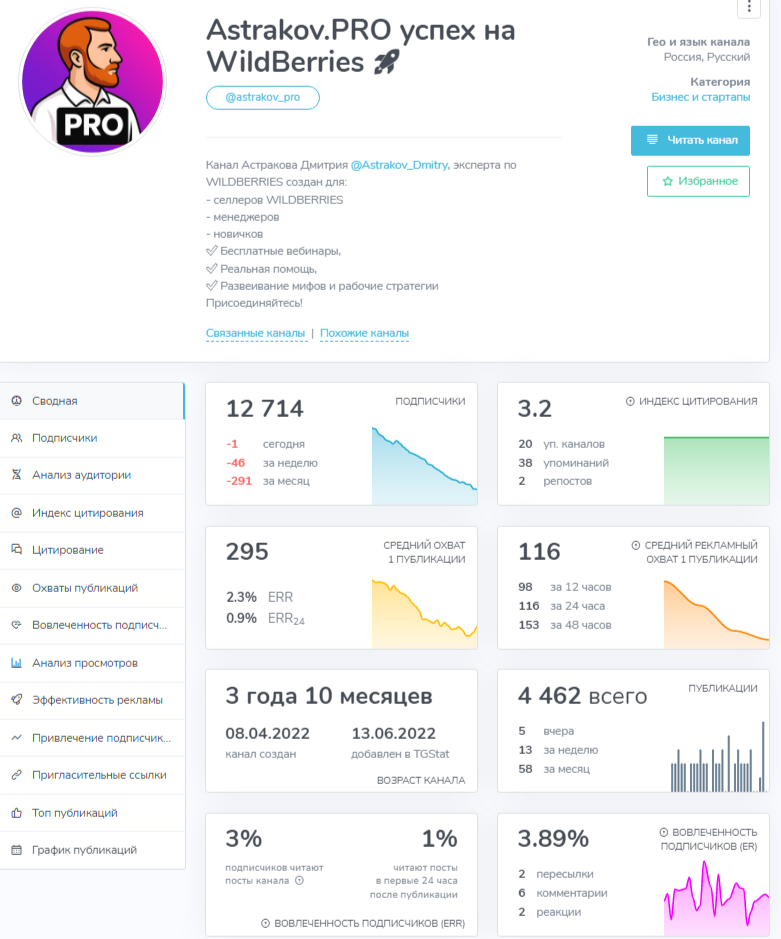Open Анализ аудитории in the sidebar

[x=92, y=475]
